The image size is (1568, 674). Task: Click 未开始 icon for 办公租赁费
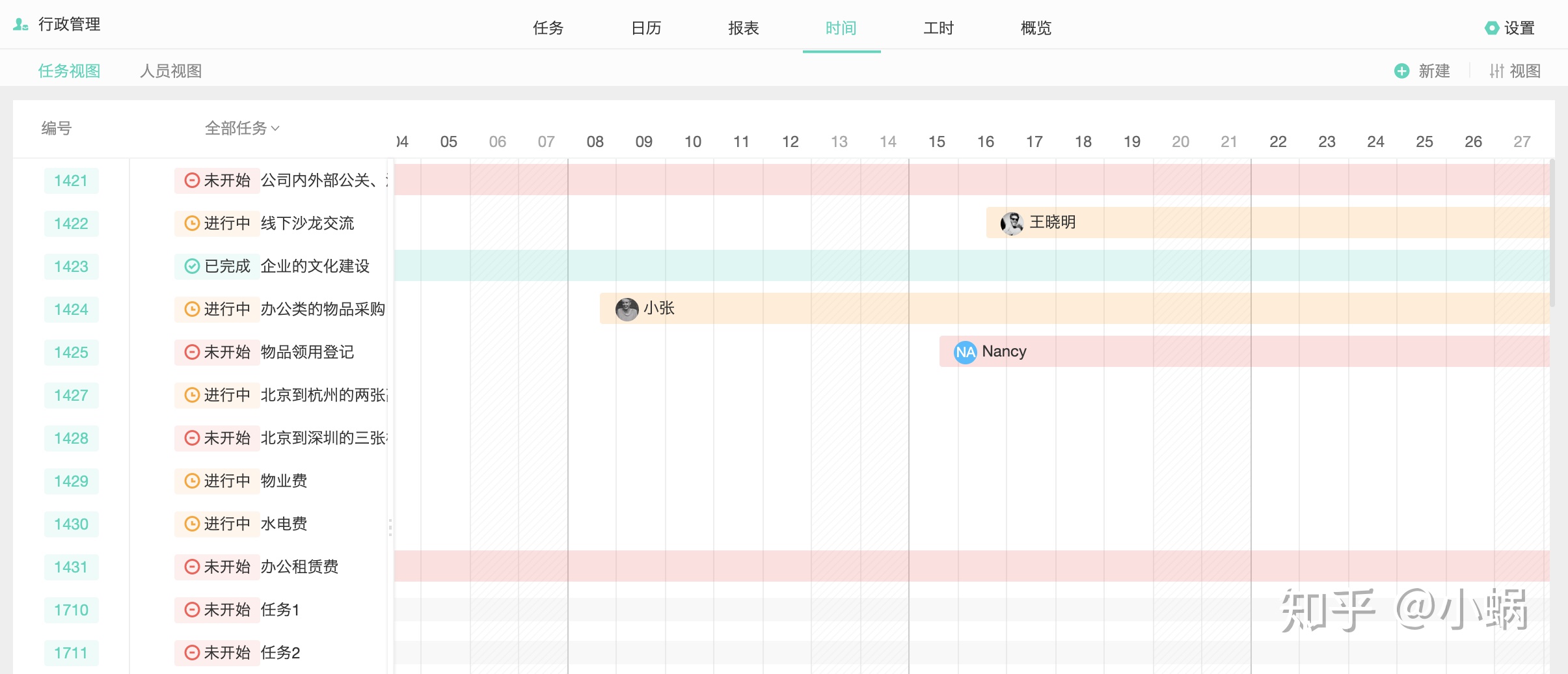click(x=192, y=567)
